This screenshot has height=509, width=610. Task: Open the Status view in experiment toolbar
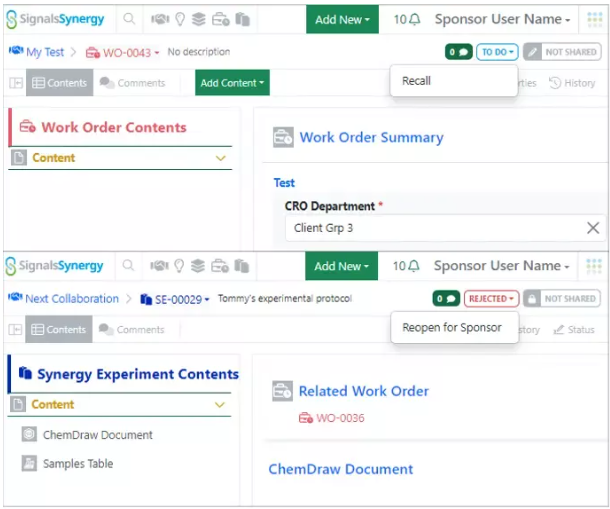click(x=574, y=330)
